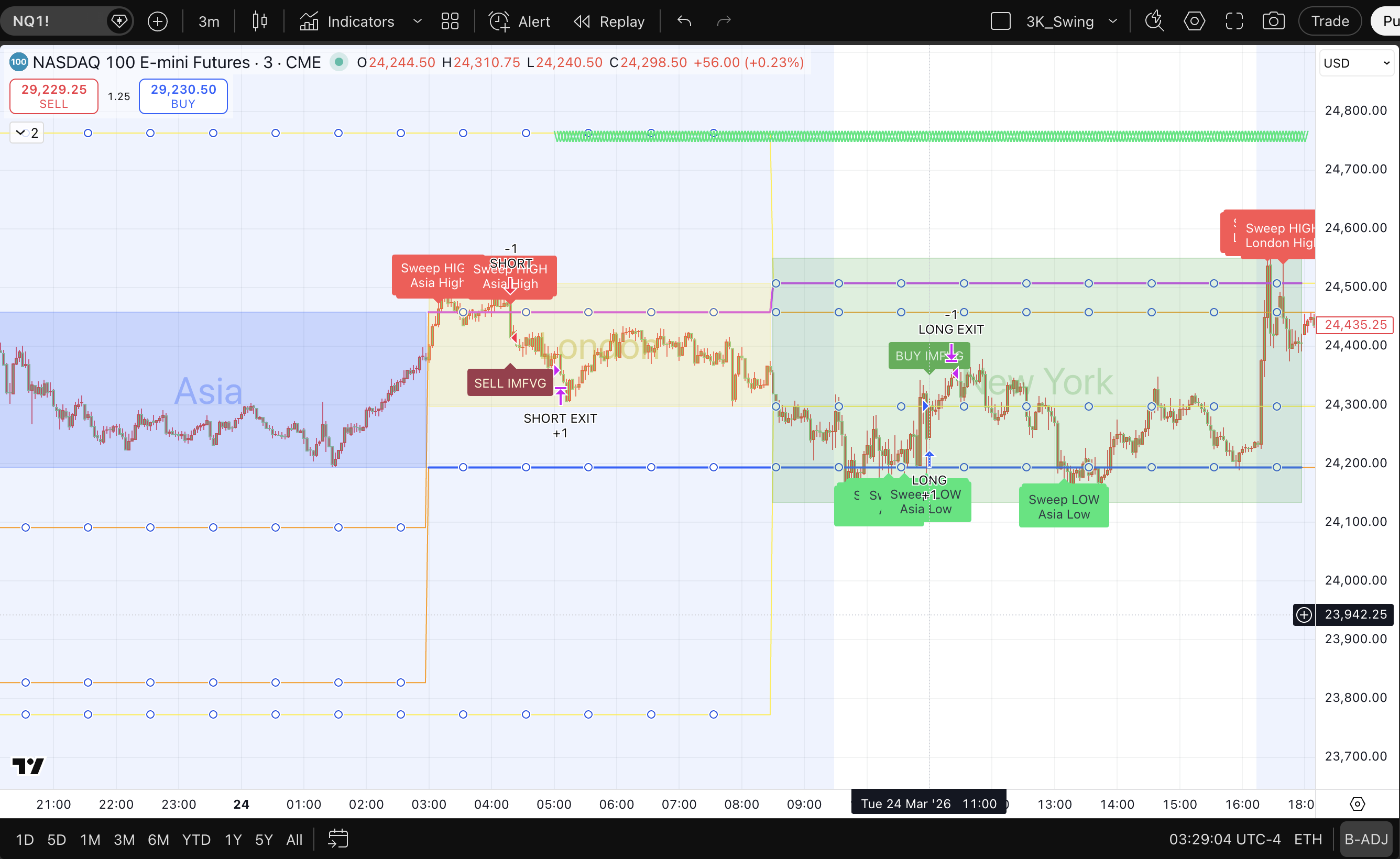1400x859 pixels.
Task: Select the SELL IMFVG label
Action: coord(510,383)
